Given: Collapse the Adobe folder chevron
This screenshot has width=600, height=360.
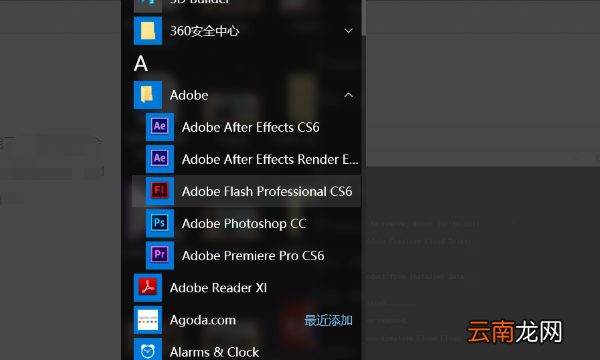Looking at the screenshot, I should pos(348,95).
